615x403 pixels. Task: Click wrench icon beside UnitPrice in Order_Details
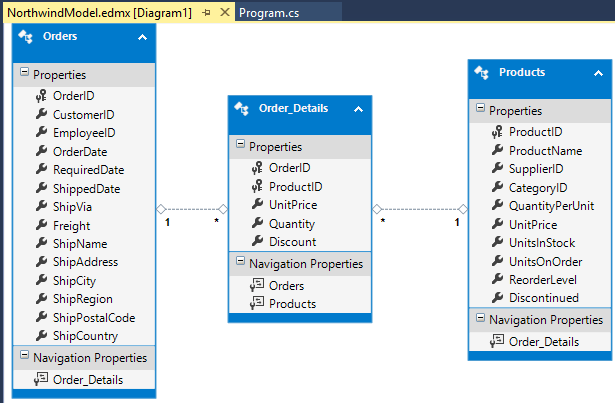257,204
